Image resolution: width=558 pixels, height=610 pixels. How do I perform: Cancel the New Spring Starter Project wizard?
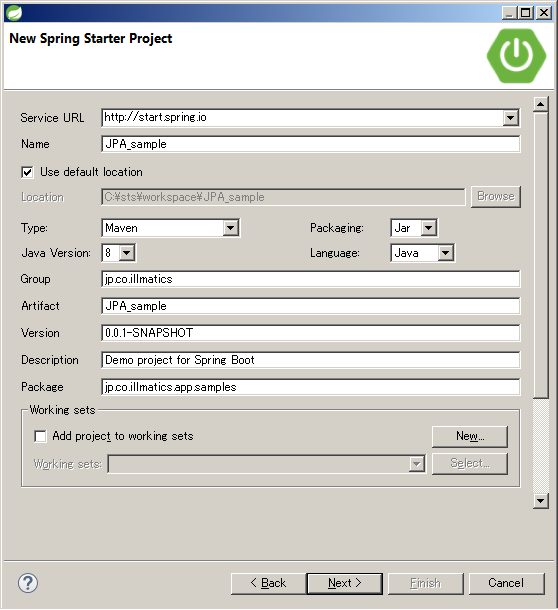506,583
